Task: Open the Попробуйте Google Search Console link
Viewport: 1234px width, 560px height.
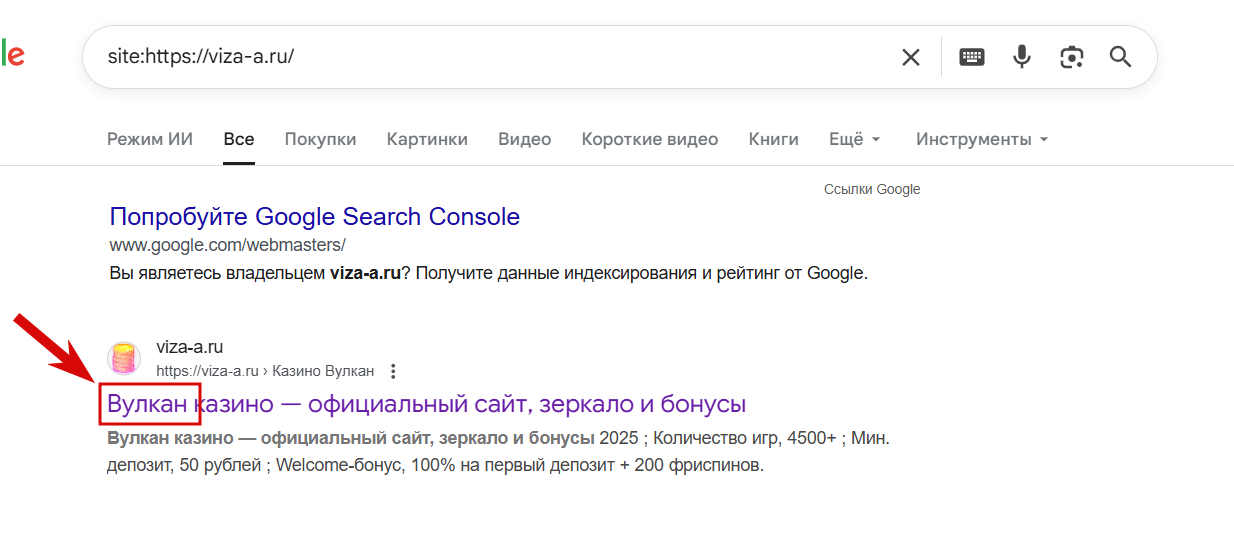Action: [314, 216]
